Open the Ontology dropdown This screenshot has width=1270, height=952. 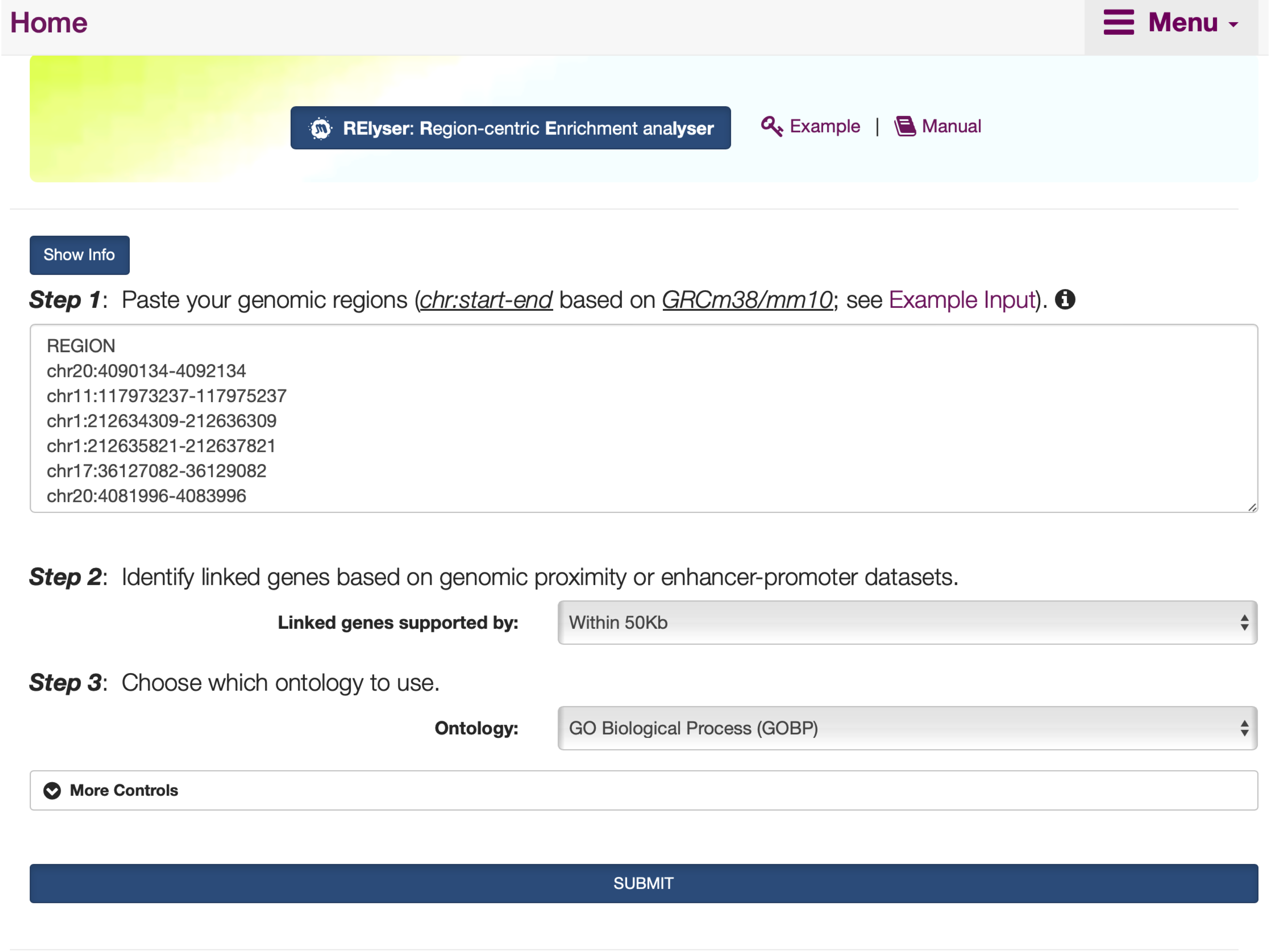pyautogui.click(x=907, y=728)
